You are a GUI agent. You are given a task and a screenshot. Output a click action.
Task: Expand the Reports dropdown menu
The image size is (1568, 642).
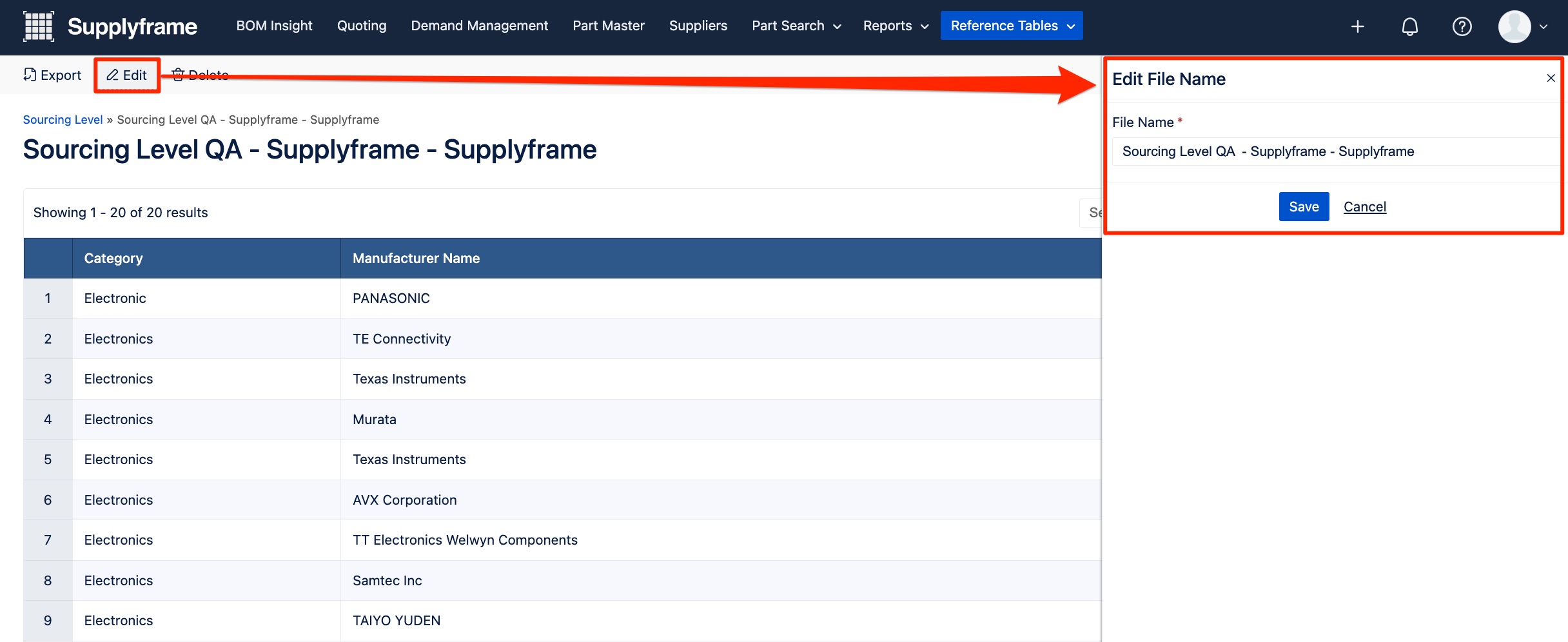tap(896, 26)
